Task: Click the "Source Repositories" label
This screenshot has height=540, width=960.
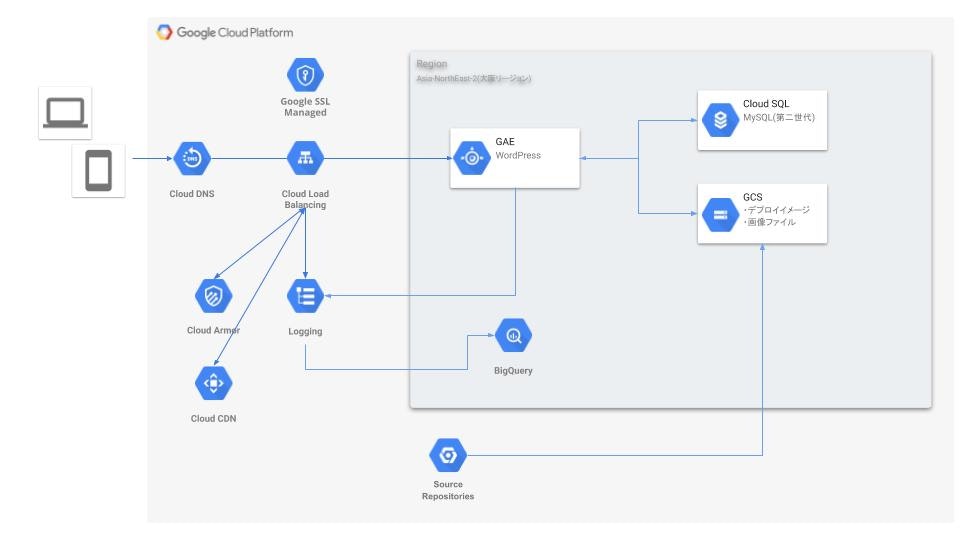Action: [x=448, y=490]
